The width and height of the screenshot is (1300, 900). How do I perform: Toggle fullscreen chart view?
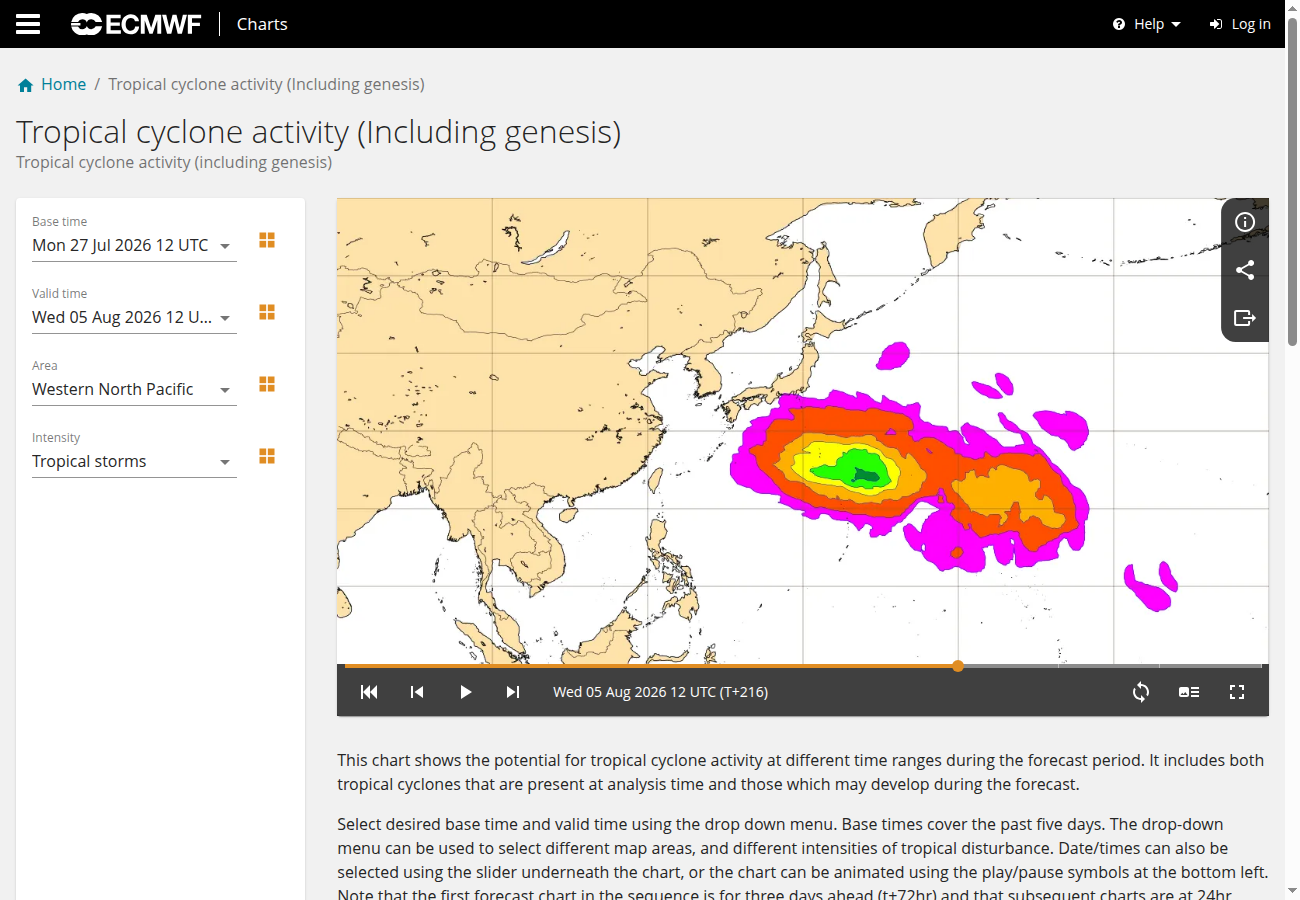tap(1237, 692)
